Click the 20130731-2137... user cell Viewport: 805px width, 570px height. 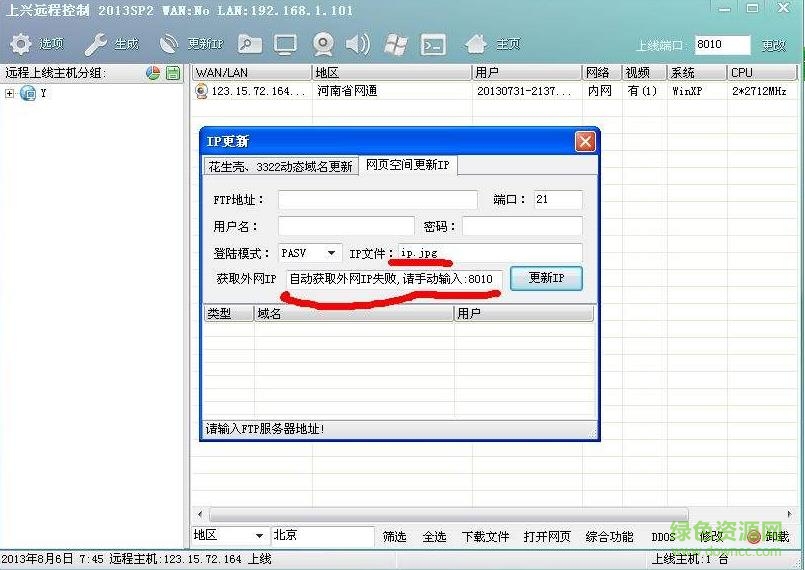(523, 91)
